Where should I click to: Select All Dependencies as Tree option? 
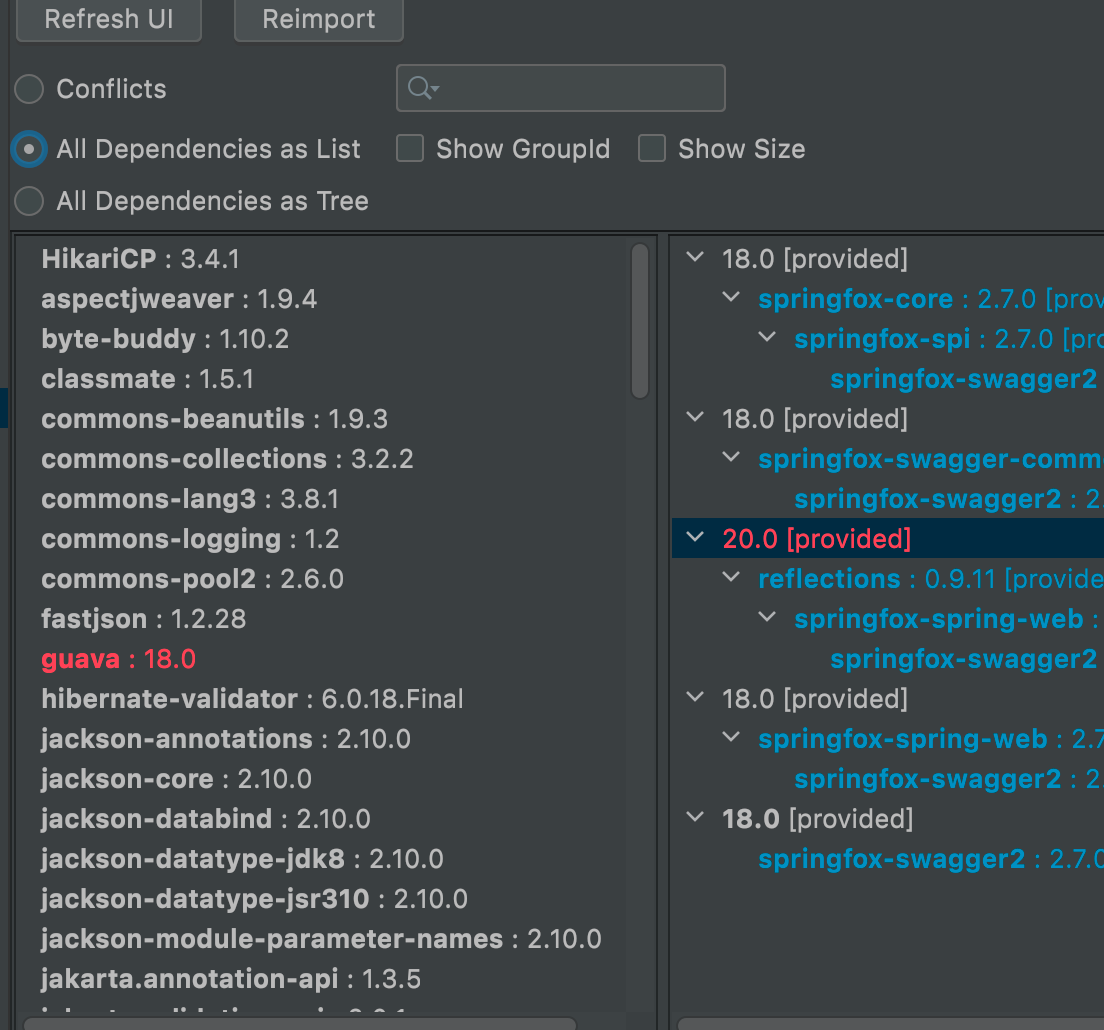coord(30,201)
